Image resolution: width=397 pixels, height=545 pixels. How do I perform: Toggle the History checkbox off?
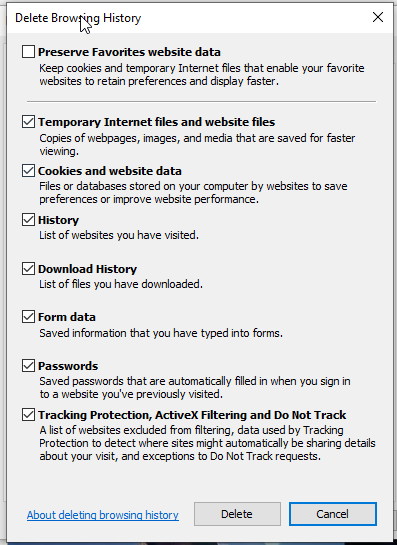click(28, 220)
